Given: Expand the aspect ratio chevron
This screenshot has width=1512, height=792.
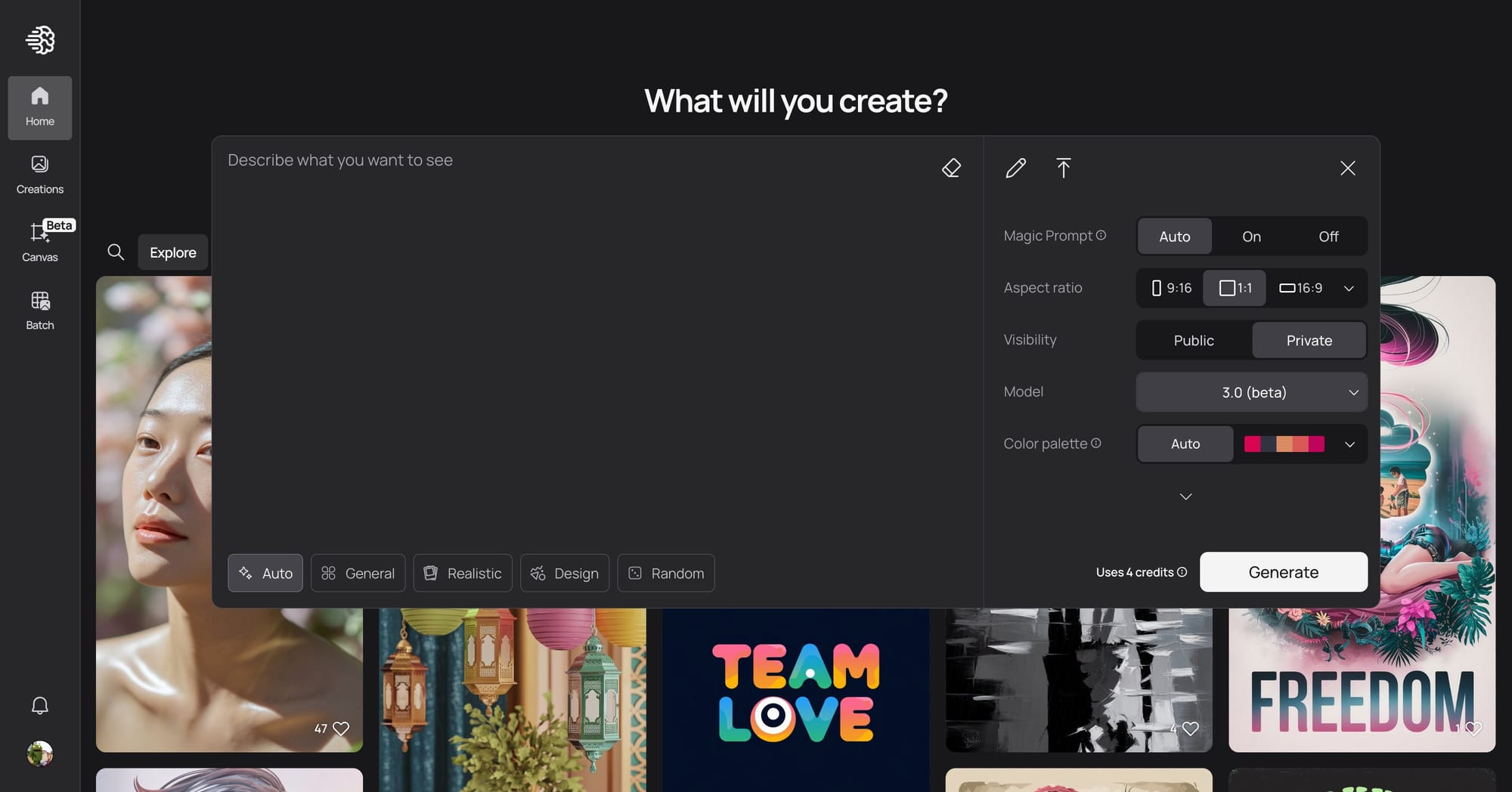Looking at the screenshot, I should coord(1349,288).
